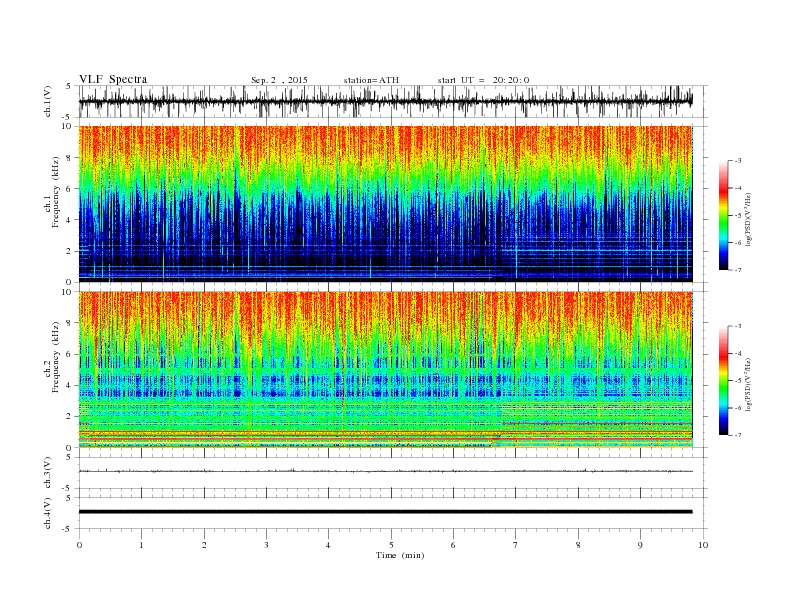Click the thin ch.3 voltage trace
Screen dimensions: 792x612
(x=385, y=471)
